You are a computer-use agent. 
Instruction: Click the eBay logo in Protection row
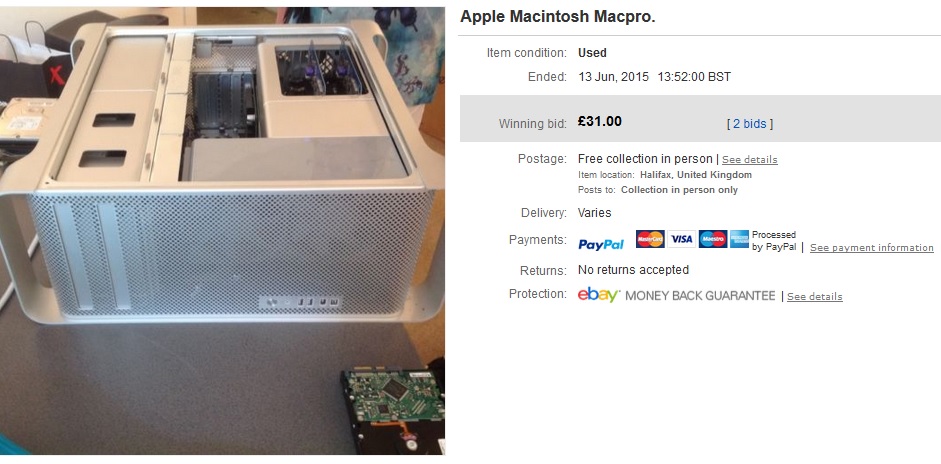[x=598, y=295]
